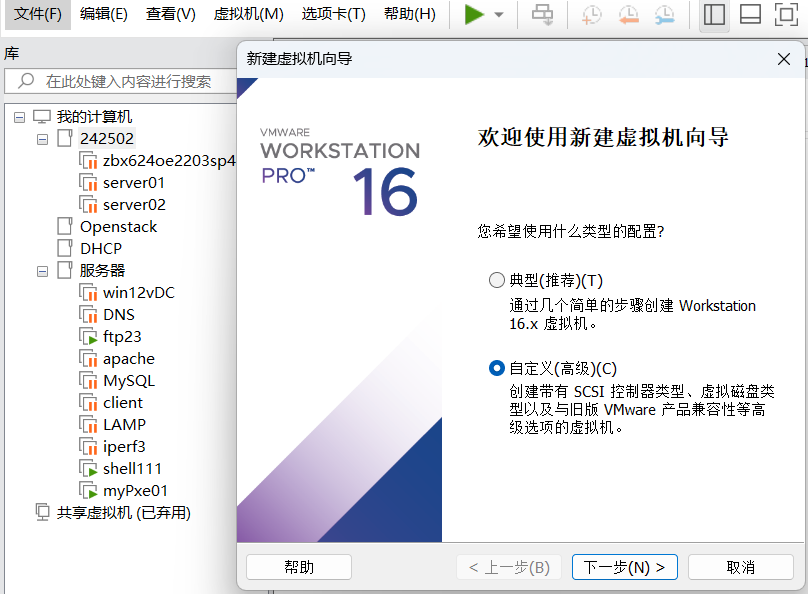This screenshot has height=594, width=808.
Task: Click the zbx624oe2203sp4 VM icon
Action: (x=88, y=161)
